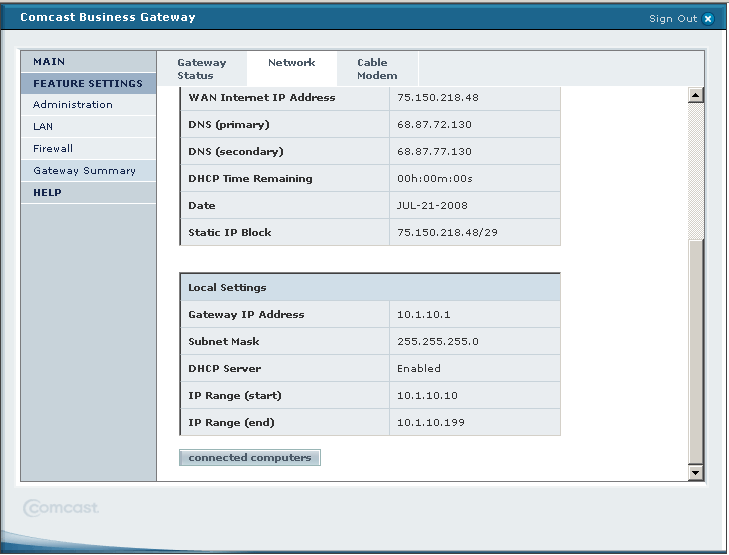
Task: Click the primary DNS value 68.87.72.130
Action: 434,125
